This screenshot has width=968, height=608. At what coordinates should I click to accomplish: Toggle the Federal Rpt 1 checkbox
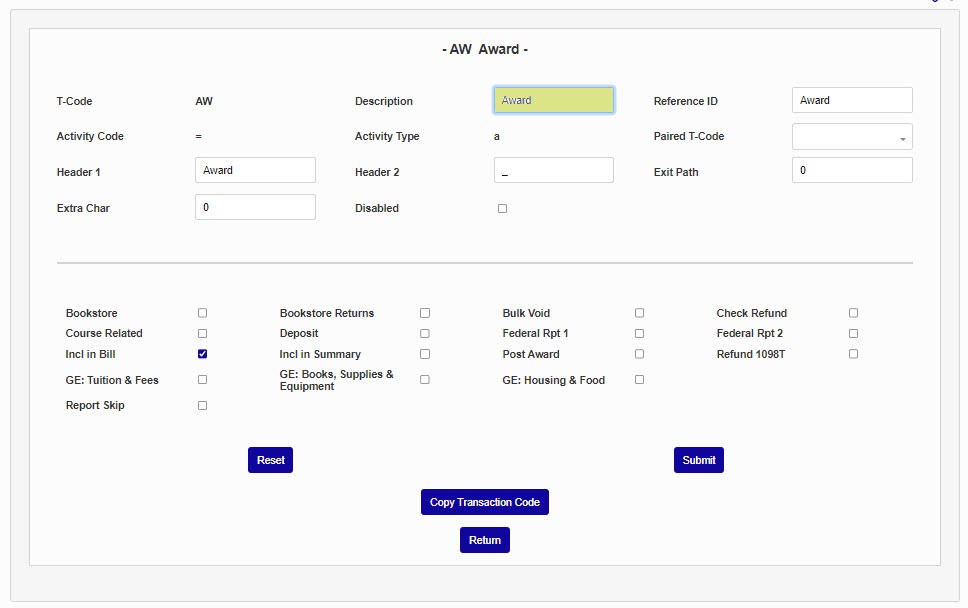coord(640,333)
